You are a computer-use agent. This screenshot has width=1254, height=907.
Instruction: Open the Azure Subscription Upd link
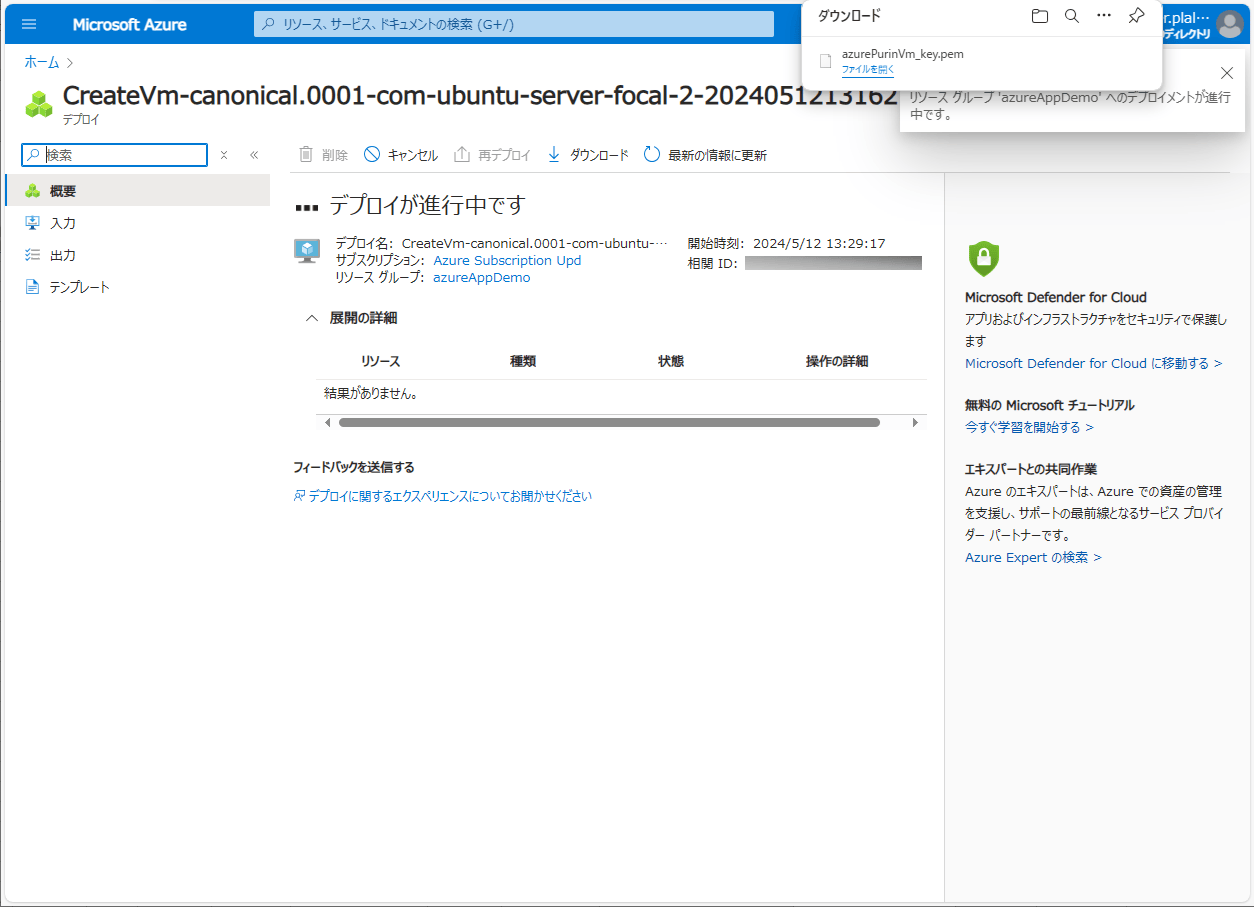pos(507,260)
